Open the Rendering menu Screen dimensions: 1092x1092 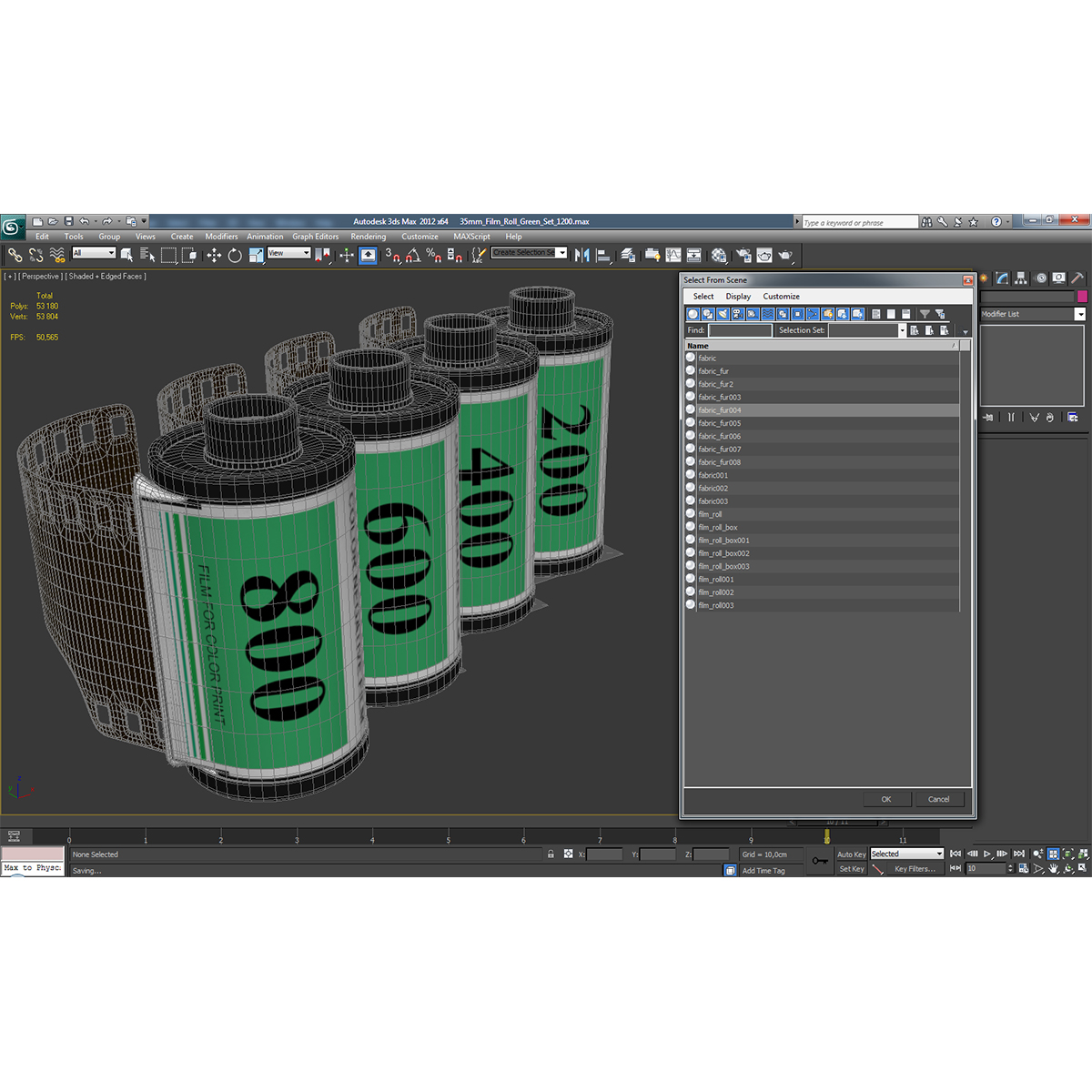(x=369, y=237)
